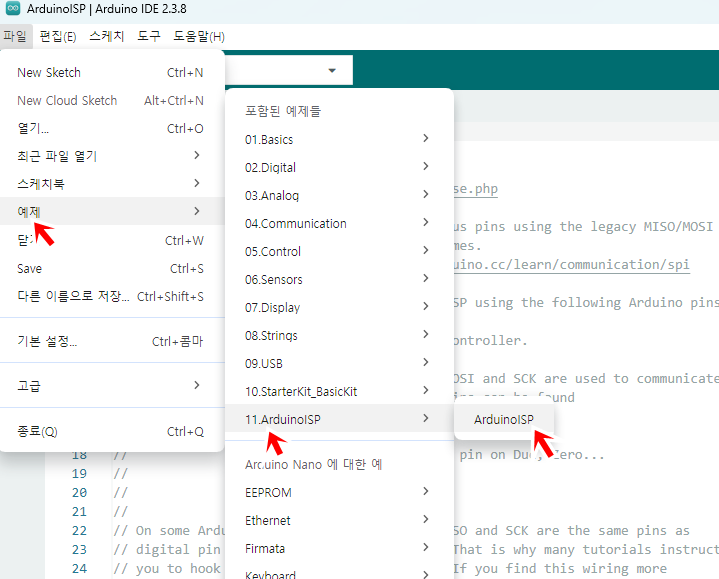Expand 고급 submenu

112,386
